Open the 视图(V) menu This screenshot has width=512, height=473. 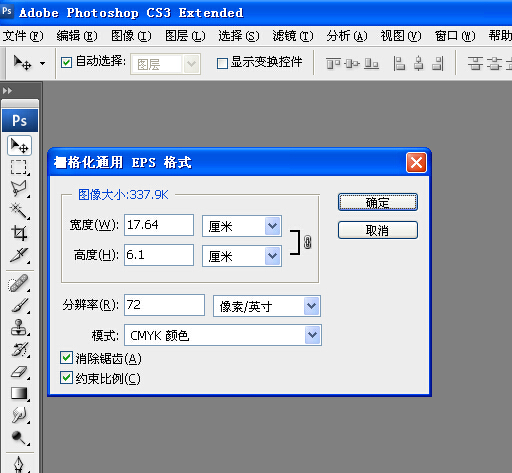401,36
